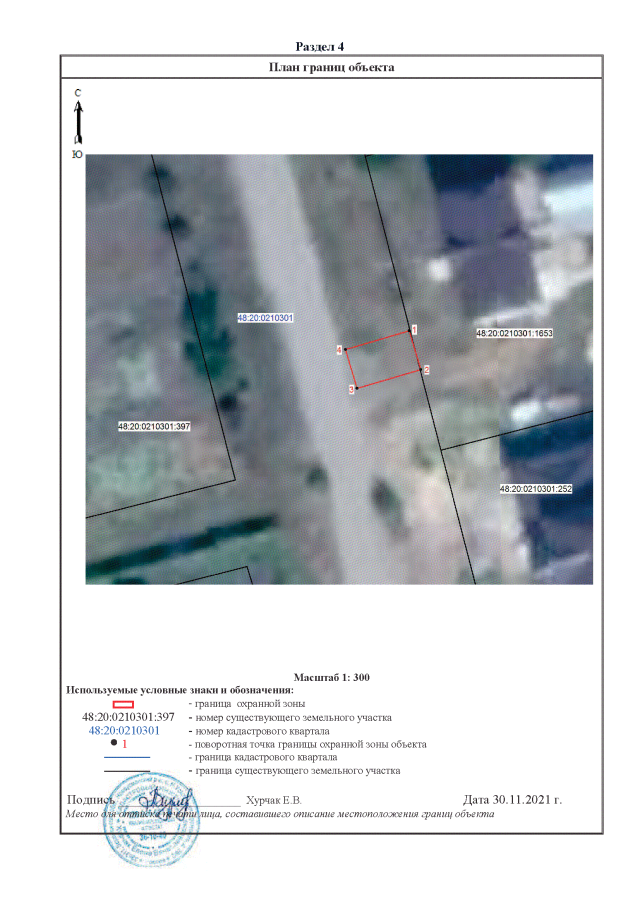Select turning point 3 on the map
The width and height of the screenshot is (640, 905).
[x=356, y=388]
